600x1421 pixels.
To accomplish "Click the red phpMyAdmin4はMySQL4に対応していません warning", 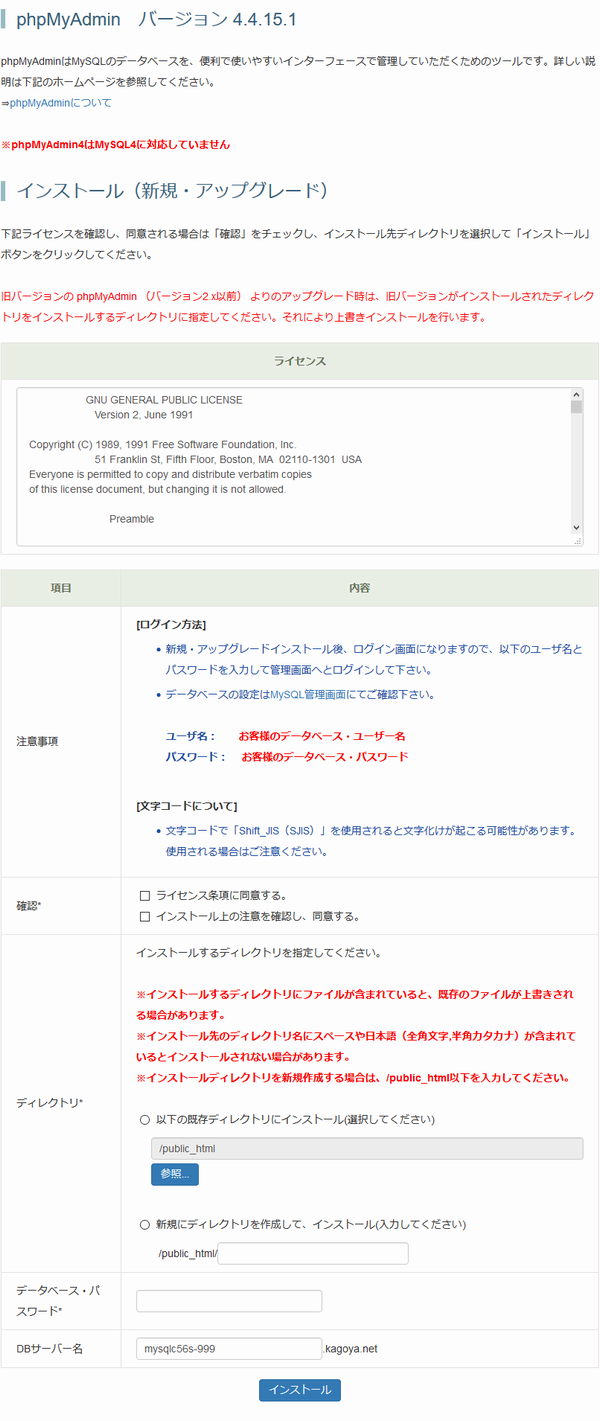I will click(x=116, y=145).
